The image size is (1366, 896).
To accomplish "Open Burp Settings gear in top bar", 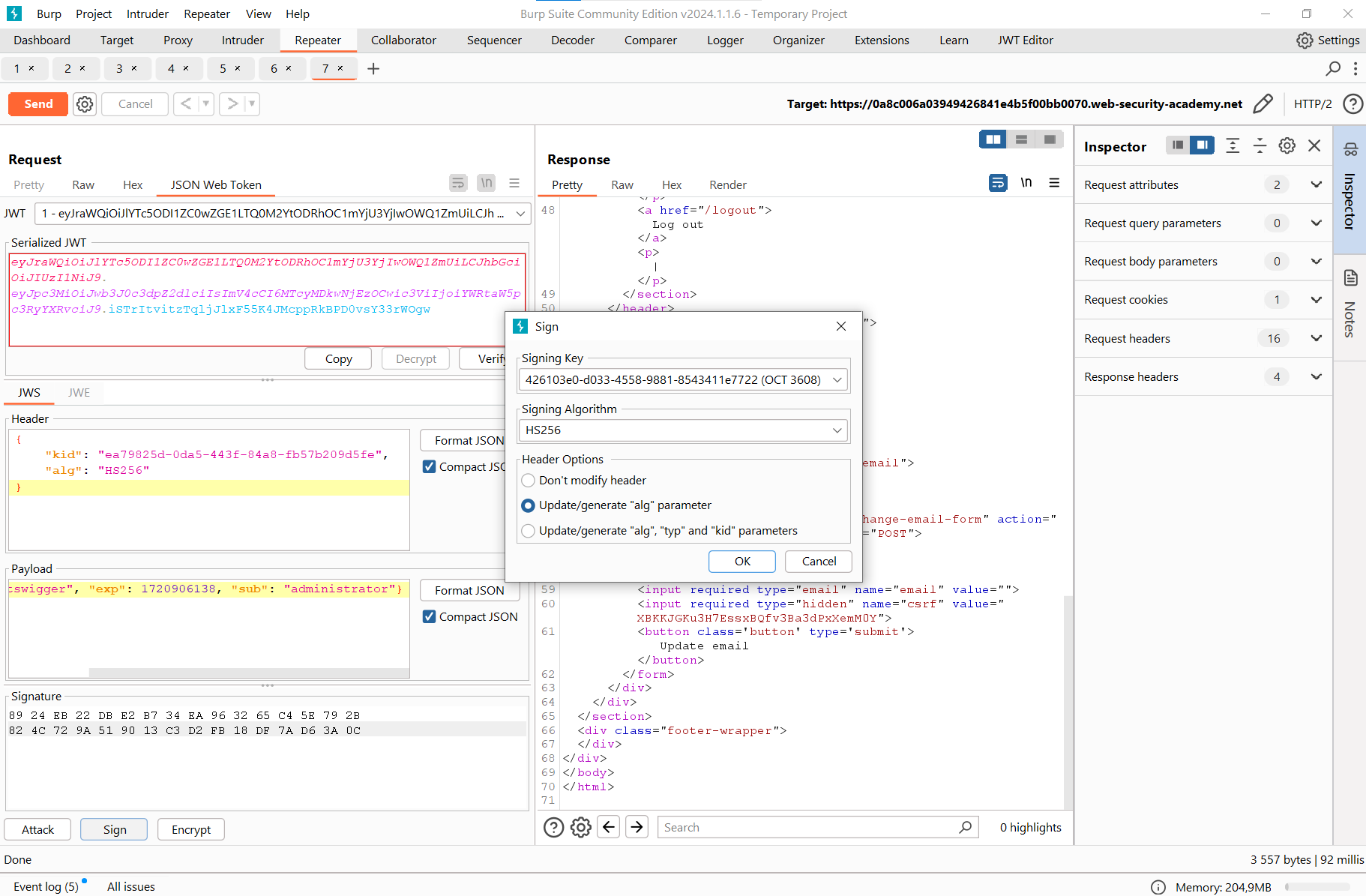I will coord(1305,40).
